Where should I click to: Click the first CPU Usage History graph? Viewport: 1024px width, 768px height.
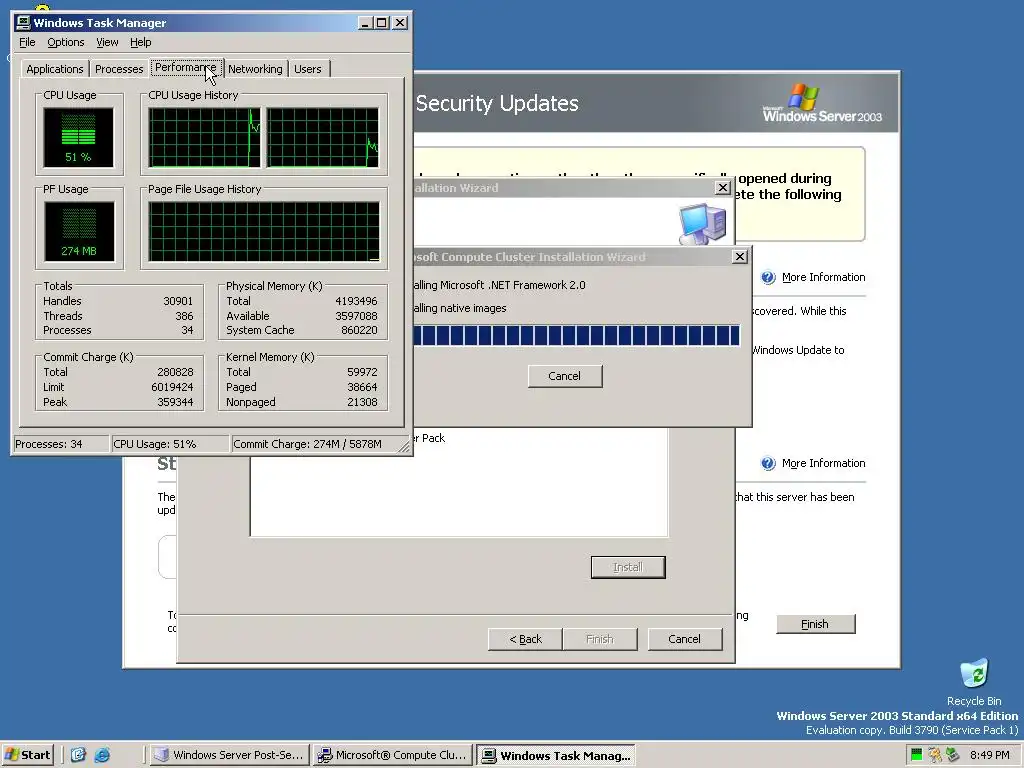pyautogui.click(x=204, y=138)
